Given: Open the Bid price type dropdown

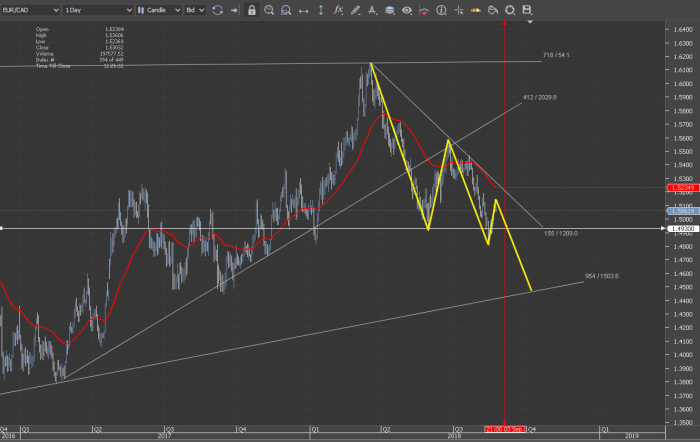Looking at the screenshot, I should (195, 10).
